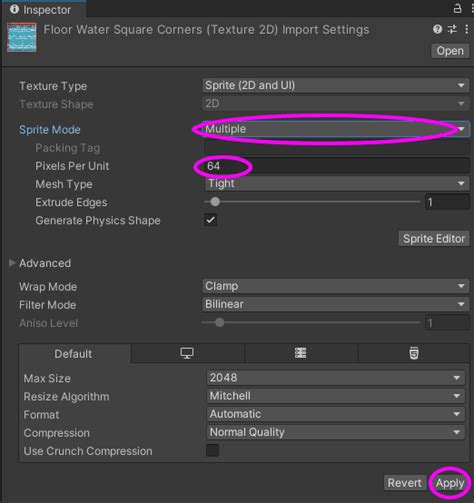
Task: Click the Sprite Mode label
Action: (50, 130)
